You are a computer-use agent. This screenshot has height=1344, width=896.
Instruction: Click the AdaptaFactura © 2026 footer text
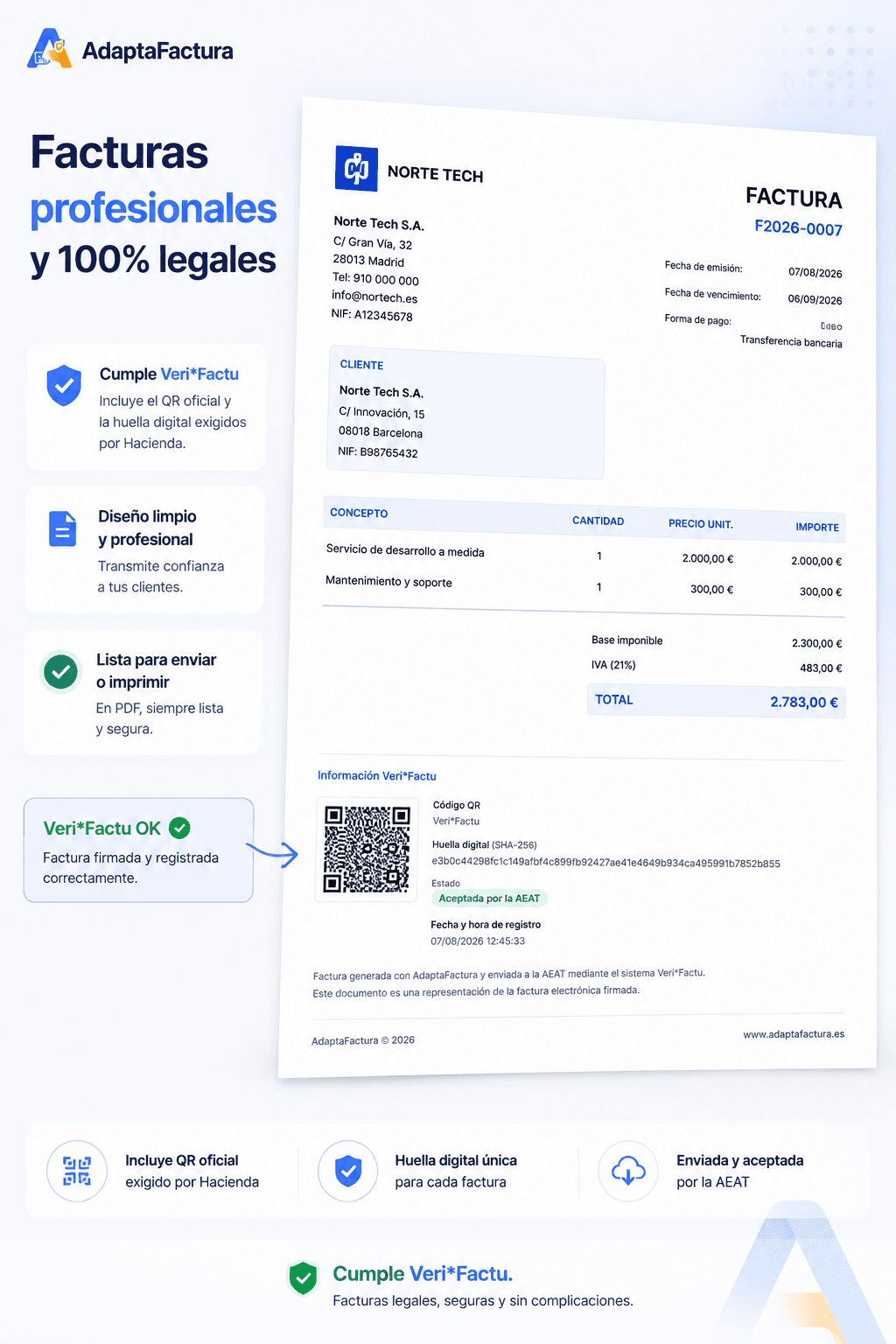363,1040
